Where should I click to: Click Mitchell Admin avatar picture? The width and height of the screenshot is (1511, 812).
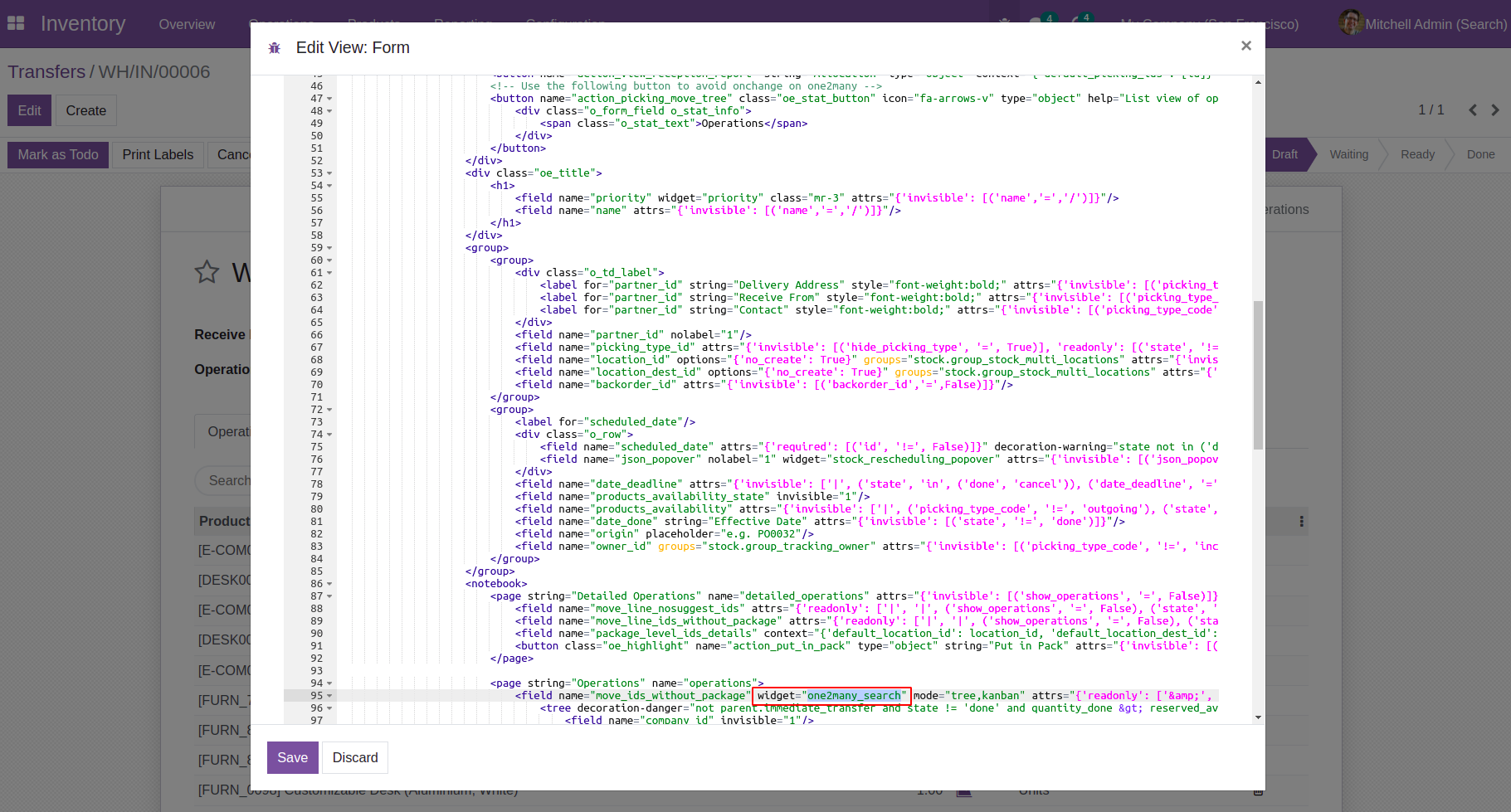(x=1350, y=23)
